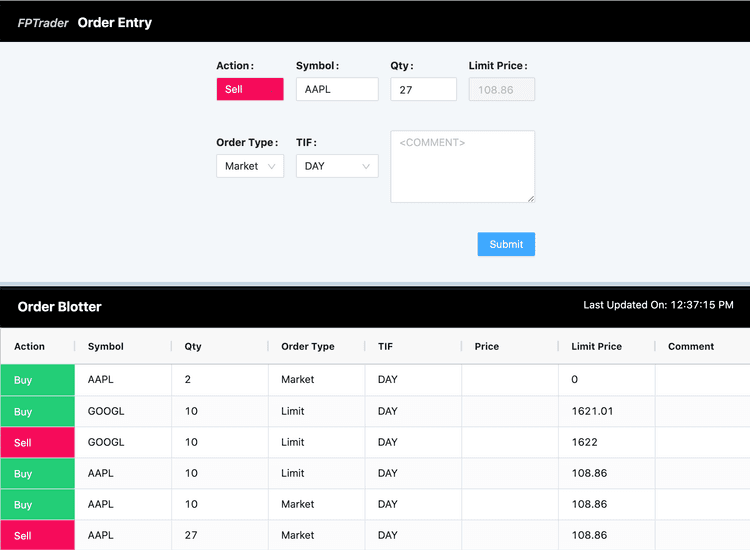The height and width of the screenshot is (550, 750).
Task: Toggle the Sell action button
Action: (250, 89)
